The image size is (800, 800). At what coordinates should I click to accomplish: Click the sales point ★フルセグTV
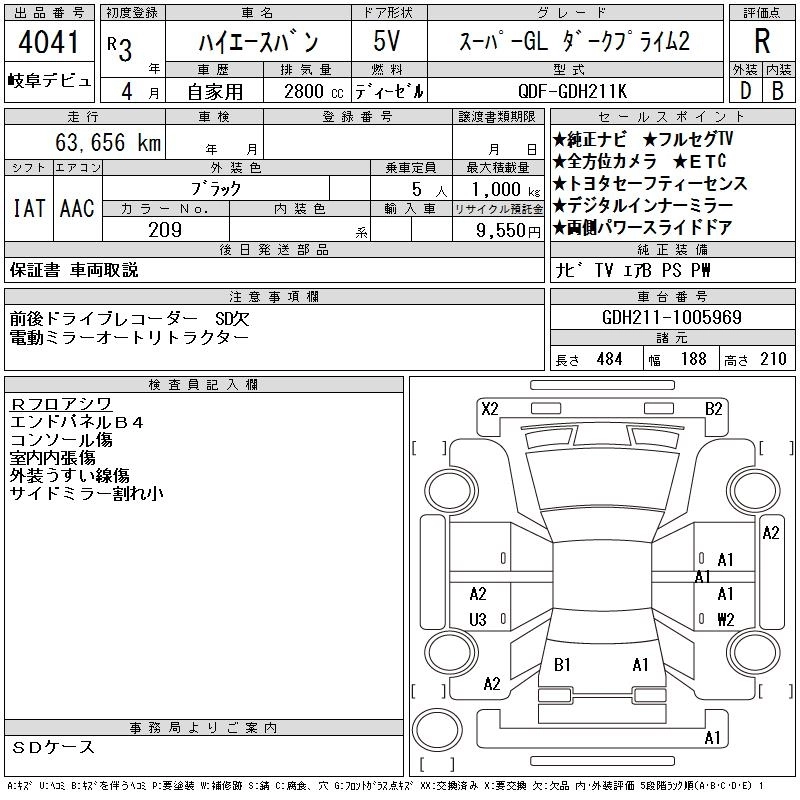pyautogui.click(x=688, y=139)
